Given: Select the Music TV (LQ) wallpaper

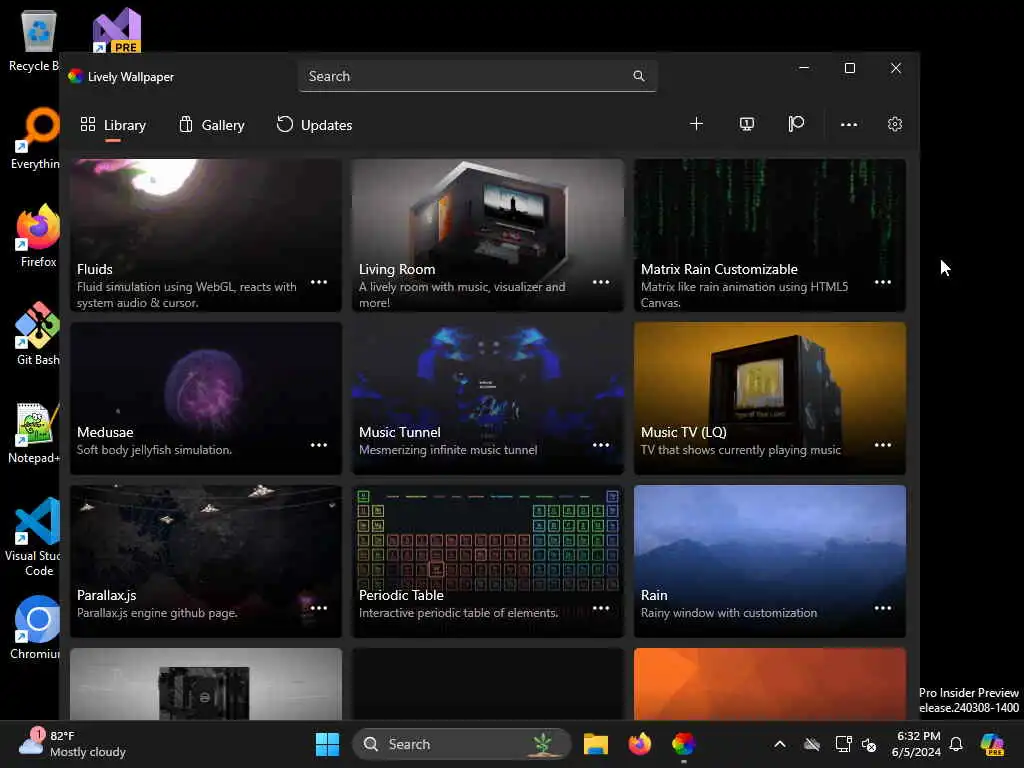Looking at the screenshot, I should (770, 398).
